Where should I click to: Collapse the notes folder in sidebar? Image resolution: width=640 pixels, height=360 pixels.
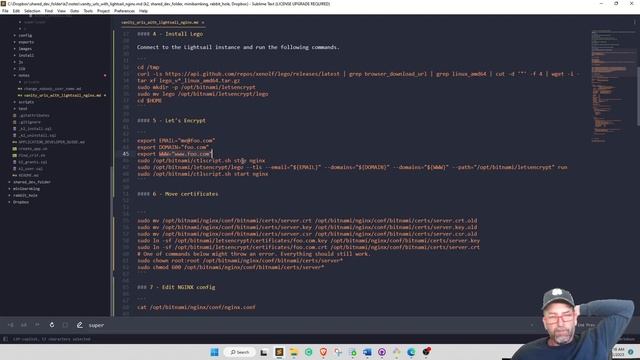click(24, 76)
